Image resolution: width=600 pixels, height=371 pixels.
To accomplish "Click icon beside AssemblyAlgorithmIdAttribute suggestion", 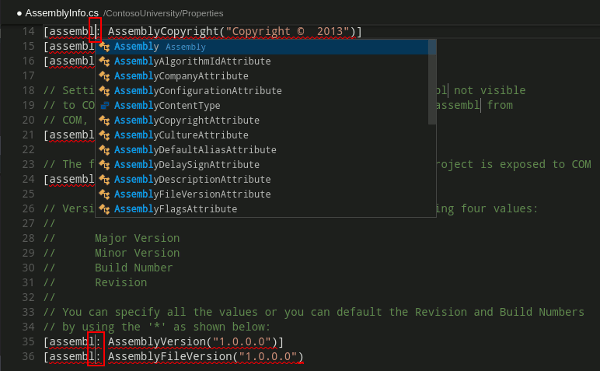I will tap(104, 61).
